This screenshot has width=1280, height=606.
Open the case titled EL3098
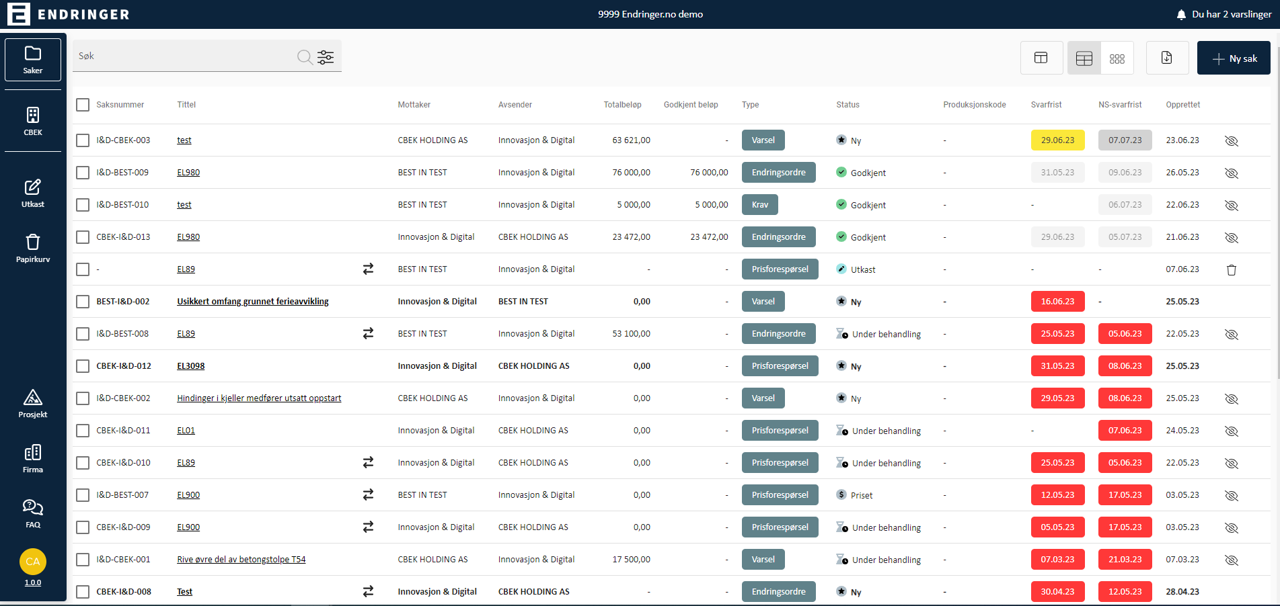[191, 366]
